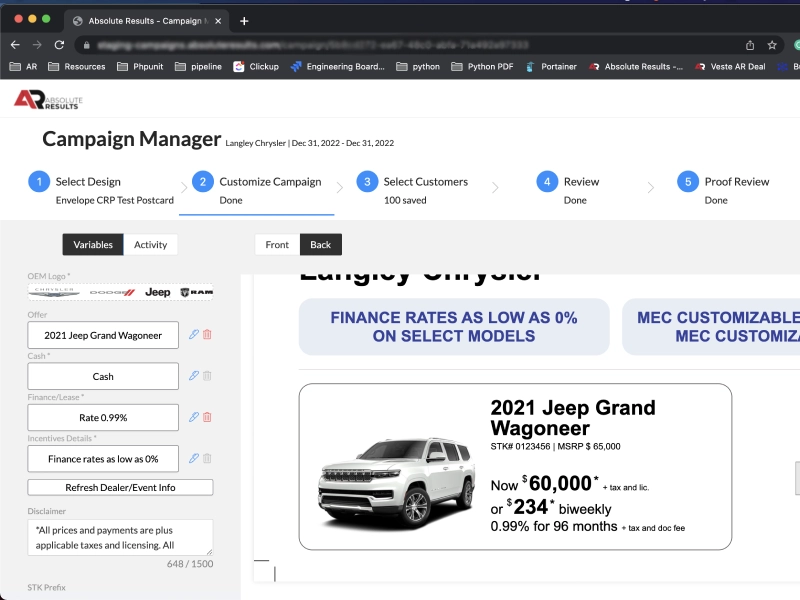This screenshot has width=800, height=600.
Task: Delete the Offer variable trash icon
Action: pyautogui.click(x=207, y=335)
